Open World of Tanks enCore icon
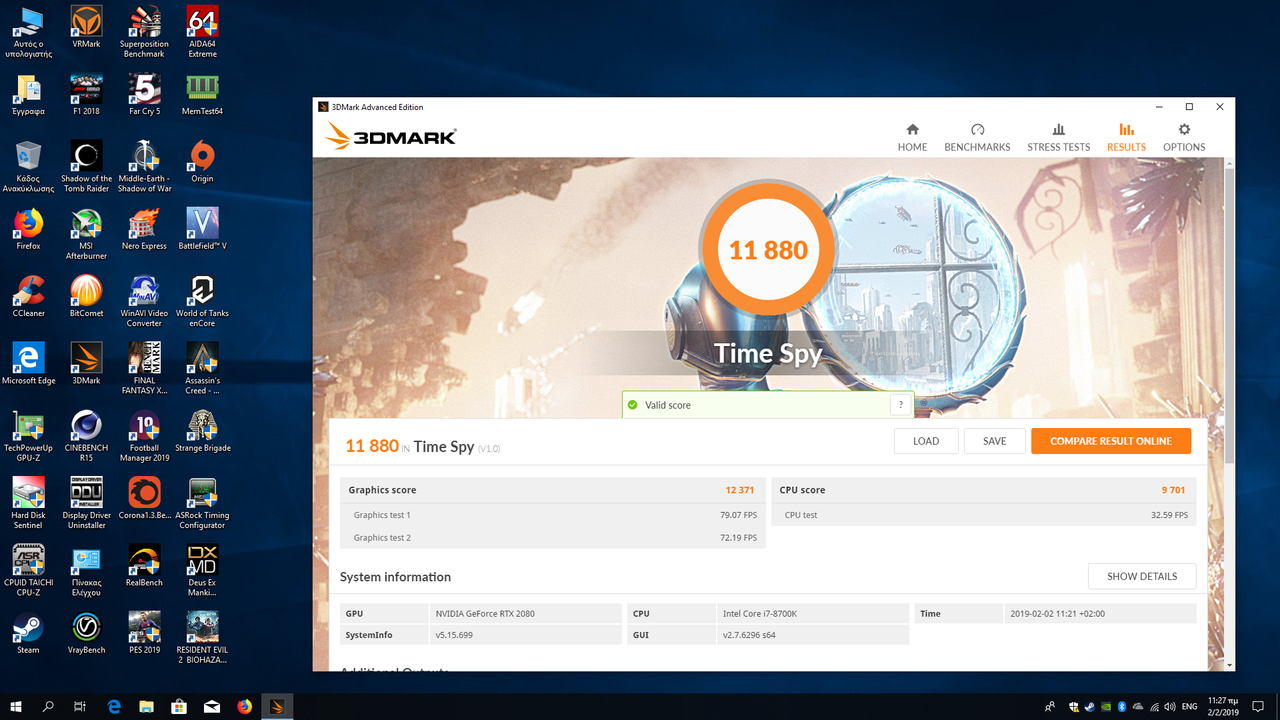The height and width of the screenshot is (720, 1280). pyautogui.click(x=203, y=301)
